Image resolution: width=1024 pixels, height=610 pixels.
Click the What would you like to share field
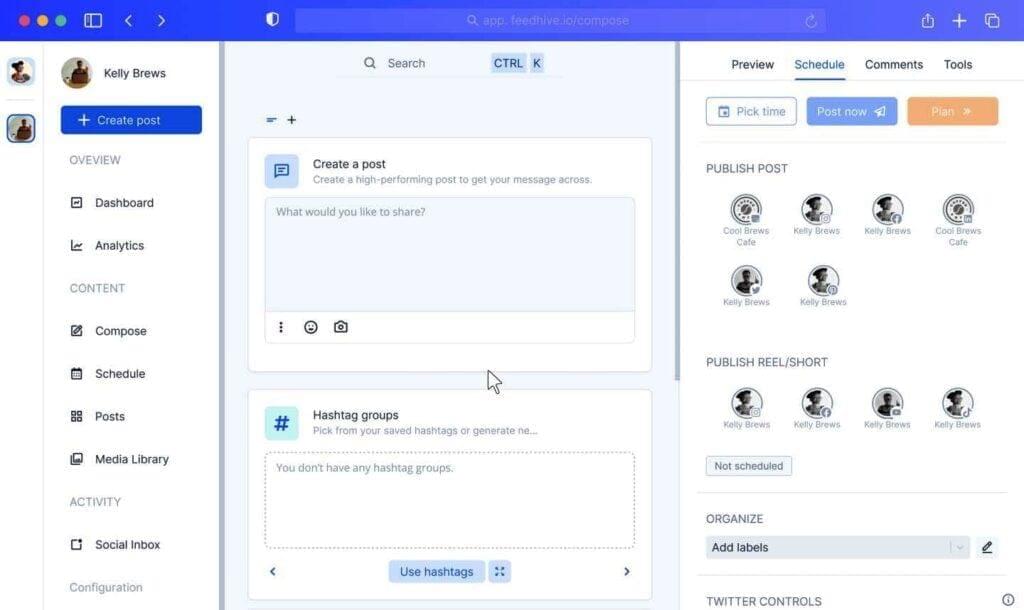pos(449,254)
